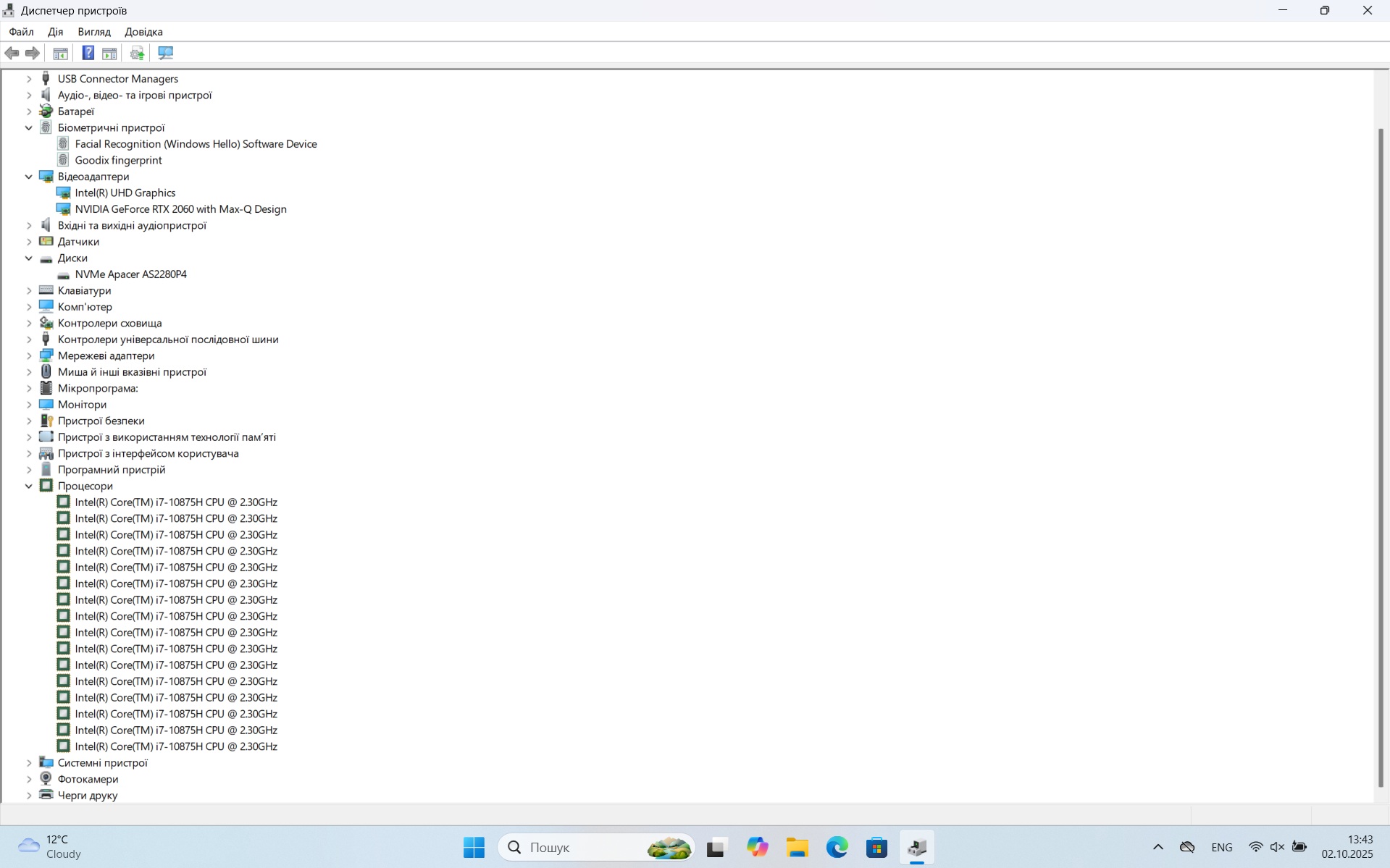Open the Довідка menu

coord(143,32)
